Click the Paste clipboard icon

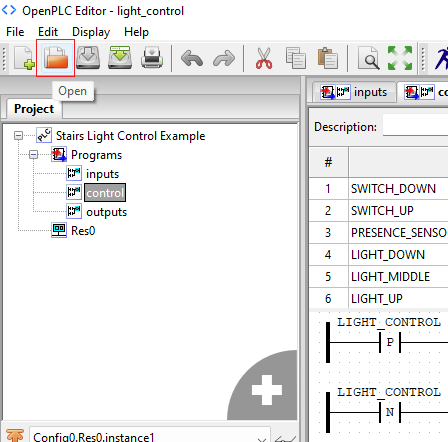[x=328, y=58]
